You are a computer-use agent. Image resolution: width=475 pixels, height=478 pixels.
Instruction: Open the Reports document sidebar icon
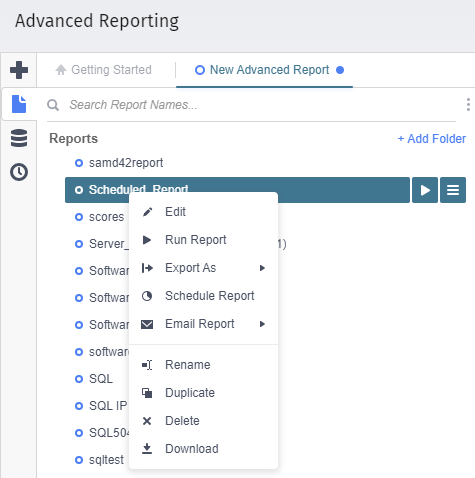point(19,104)
